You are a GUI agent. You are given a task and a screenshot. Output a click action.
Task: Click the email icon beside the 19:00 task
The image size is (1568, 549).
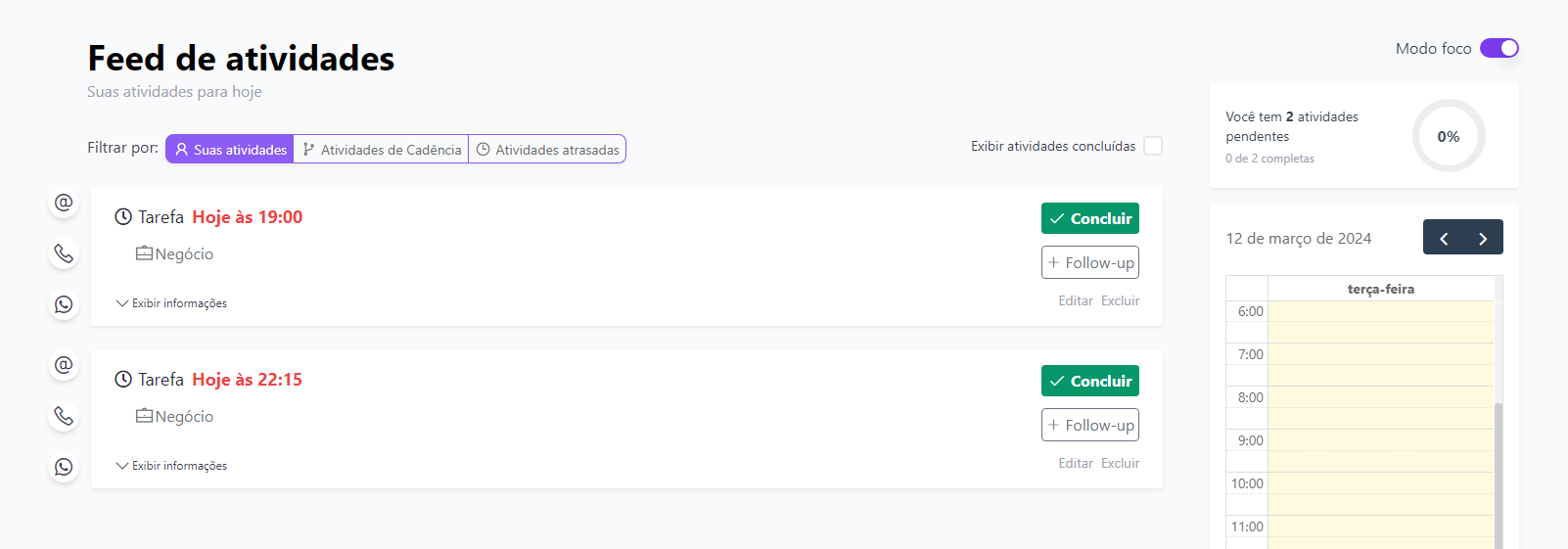pos(64,203)
